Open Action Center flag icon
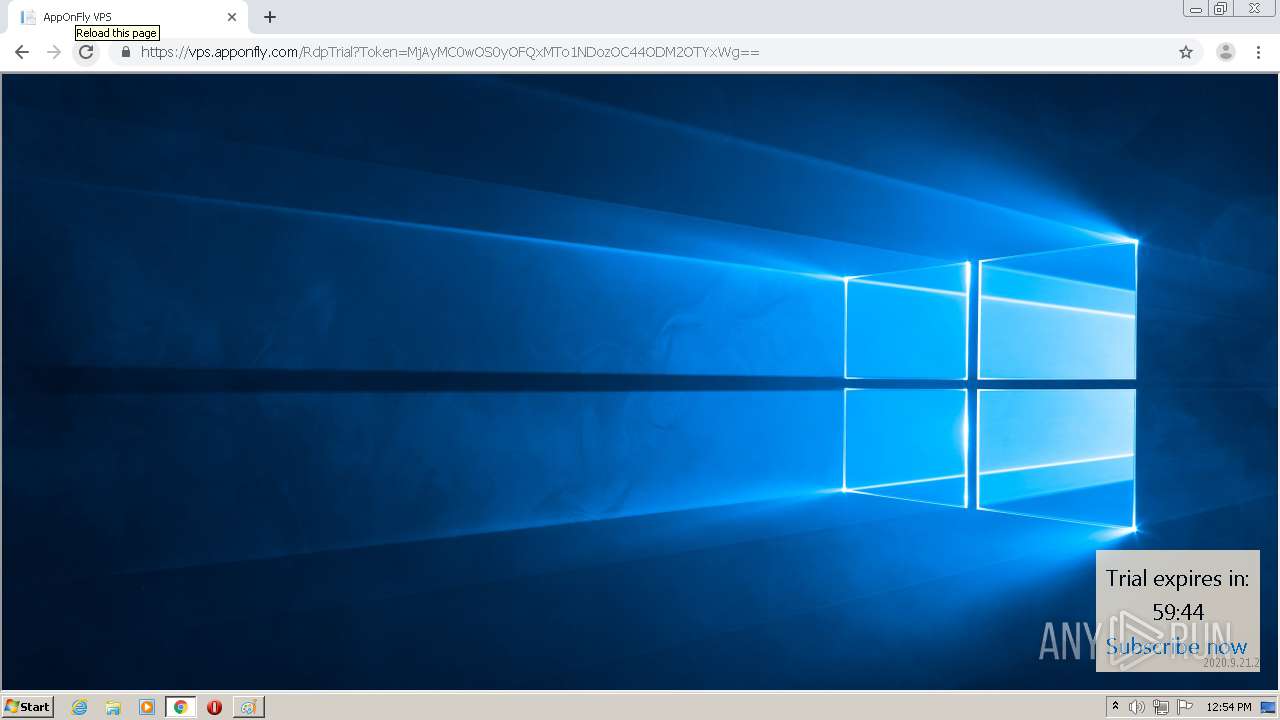Image resolution: width=1280 pixels, height=720 pixels. coord(1185,707)
